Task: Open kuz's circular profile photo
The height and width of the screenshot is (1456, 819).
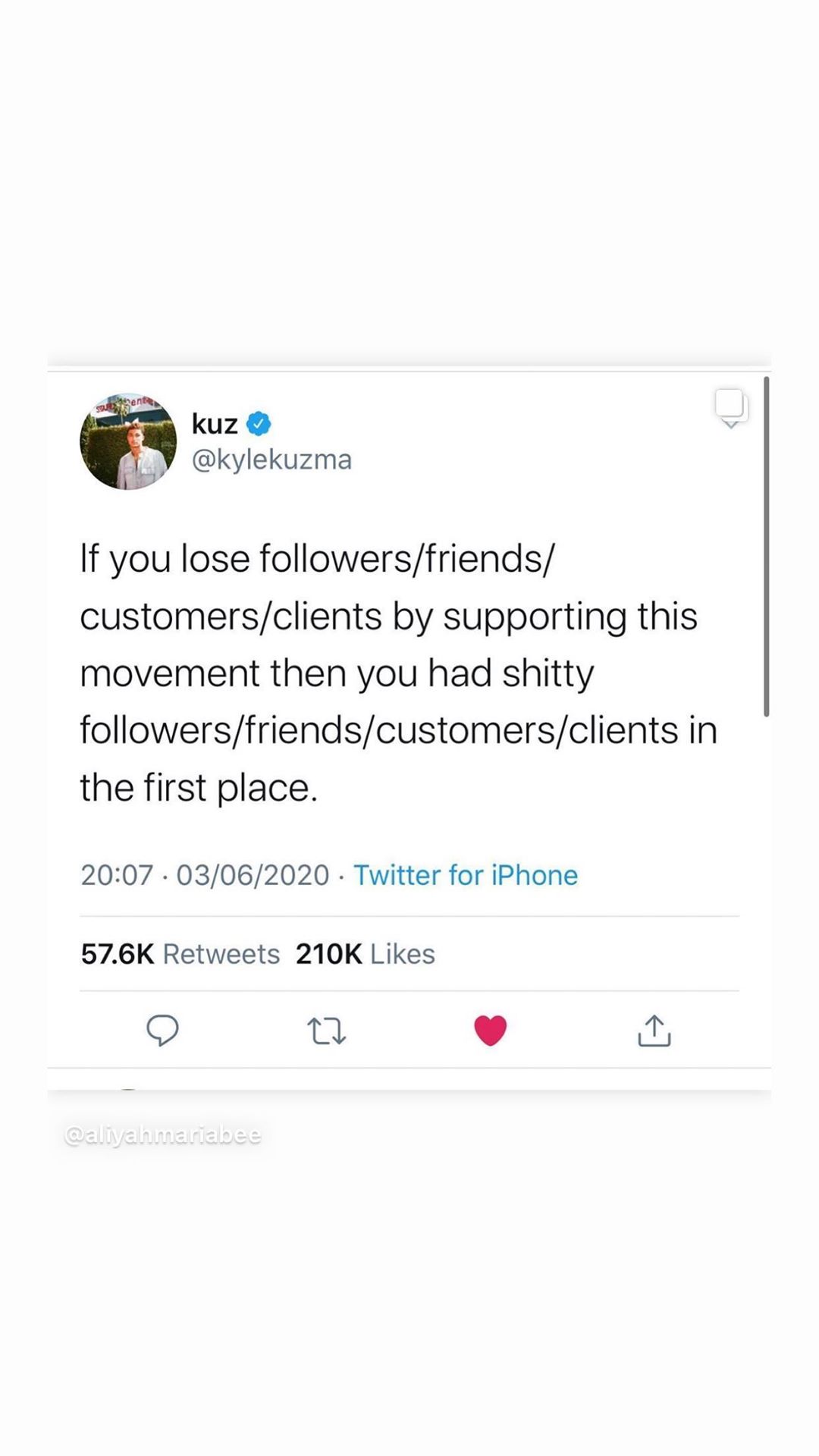Action: 128,441
